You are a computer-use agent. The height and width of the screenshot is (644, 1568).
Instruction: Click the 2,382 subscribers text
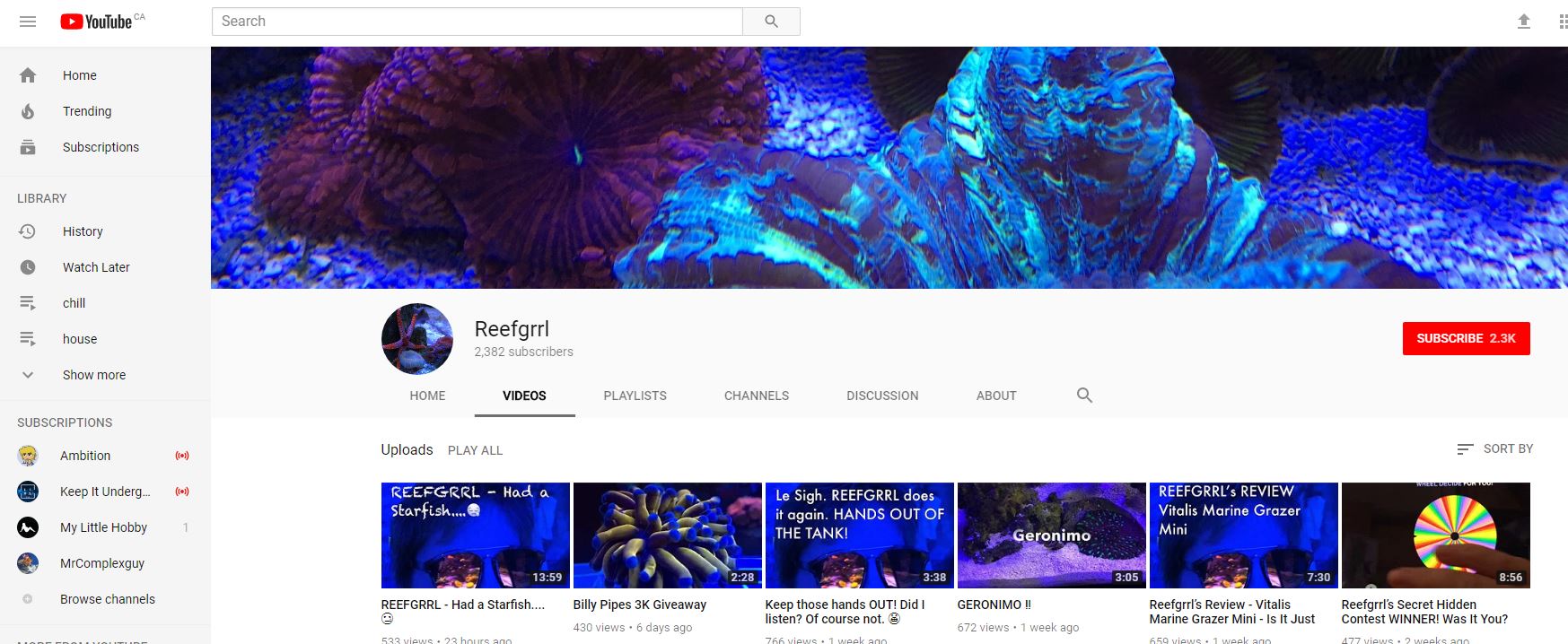click(523, 352)
